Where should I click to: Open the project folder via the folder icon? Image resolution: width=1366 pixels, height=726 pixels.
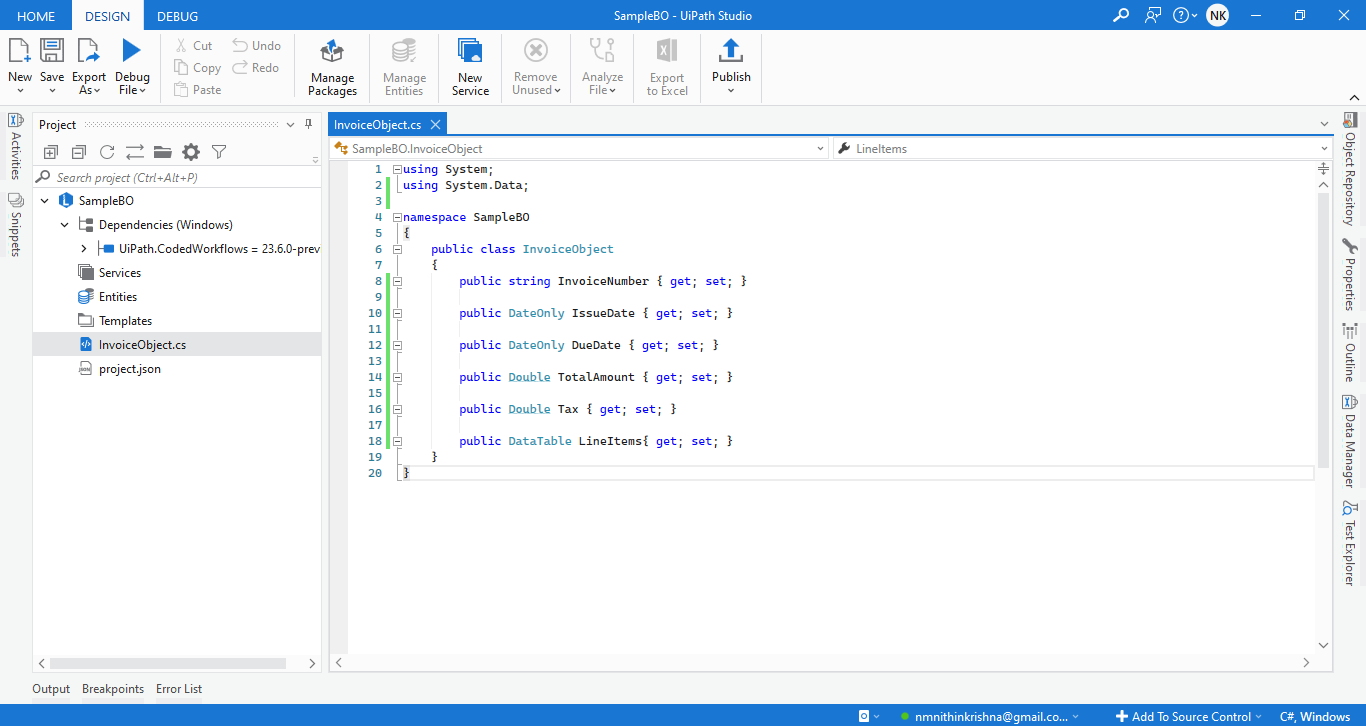163,152
